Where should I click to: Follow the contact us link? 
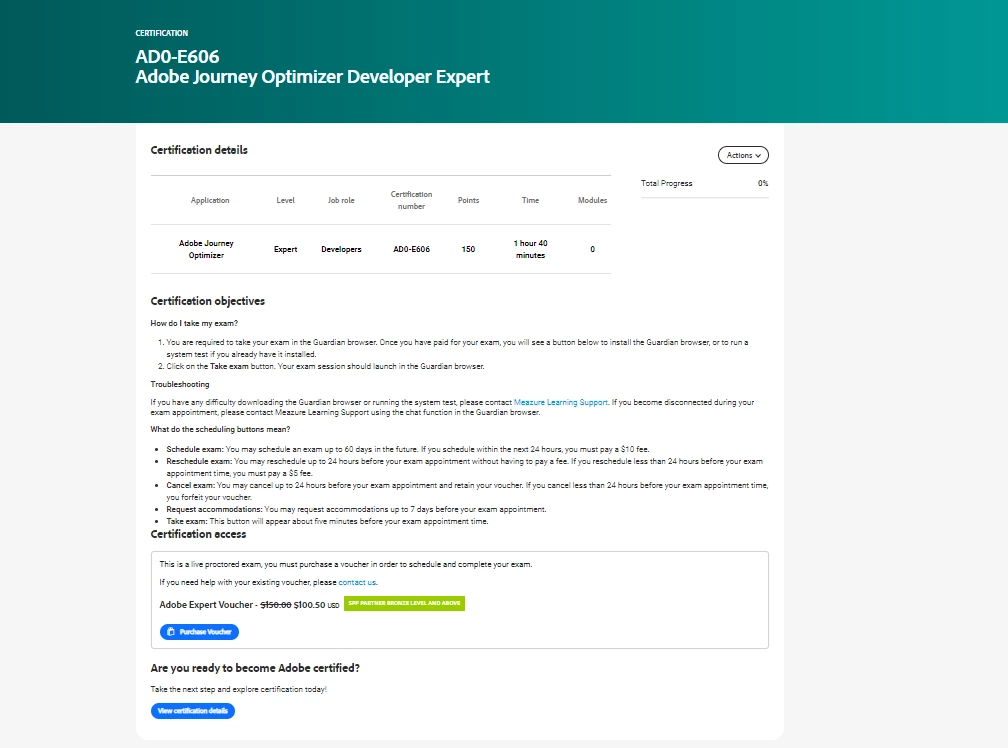click(357, 582)
